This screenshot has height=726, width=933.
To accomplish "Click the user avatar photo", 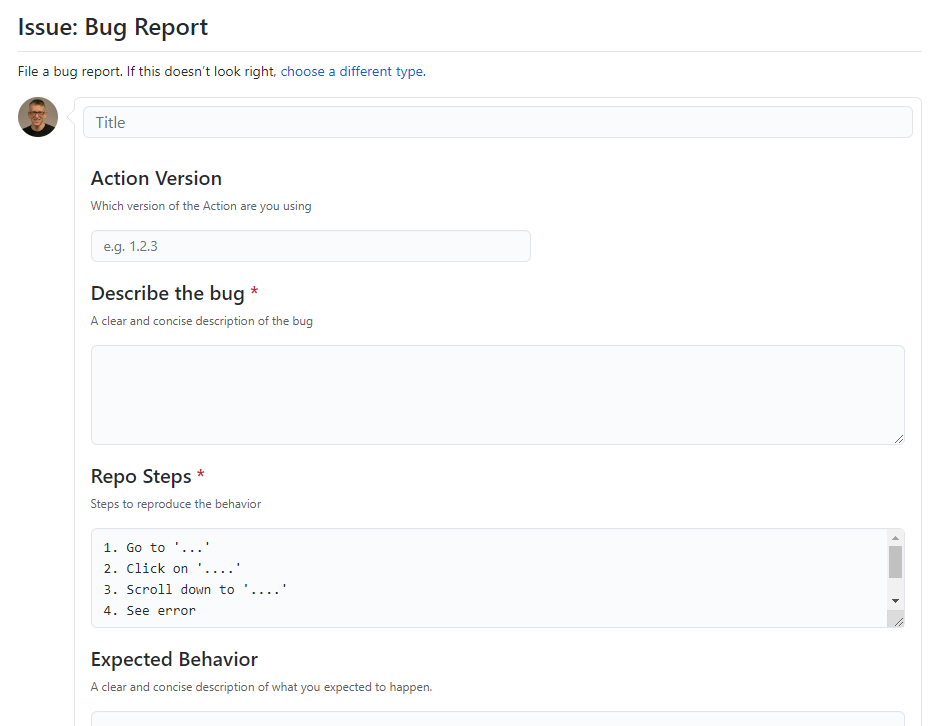I will [38, 117].
